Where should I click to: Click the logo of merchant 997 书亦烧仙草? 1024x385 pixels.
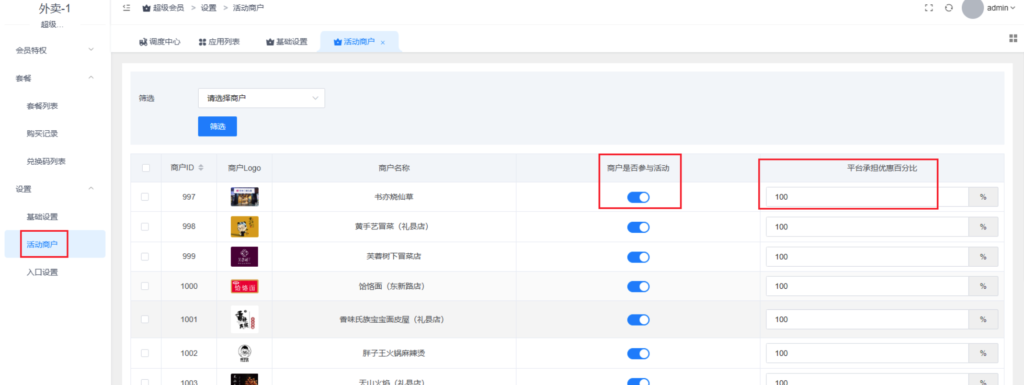point(244,196)
